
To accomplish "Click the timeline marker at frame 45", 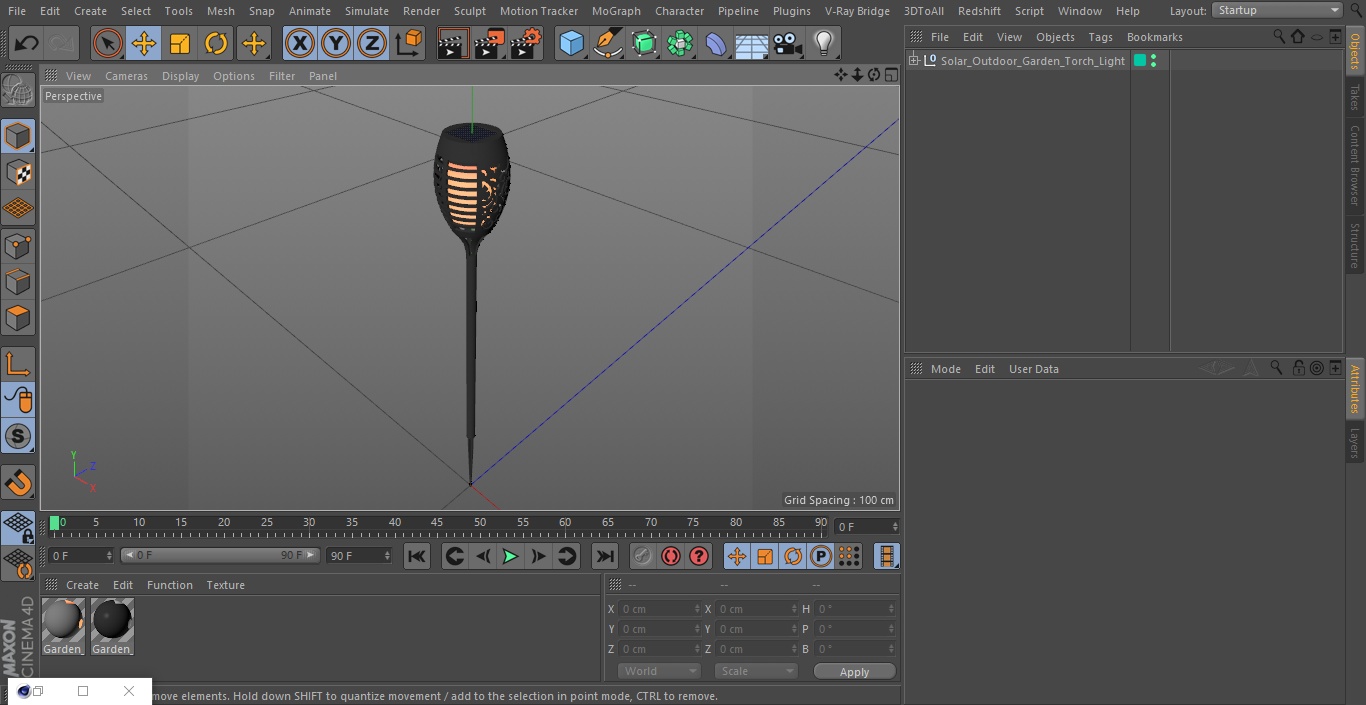I will (x=437, y=522).
